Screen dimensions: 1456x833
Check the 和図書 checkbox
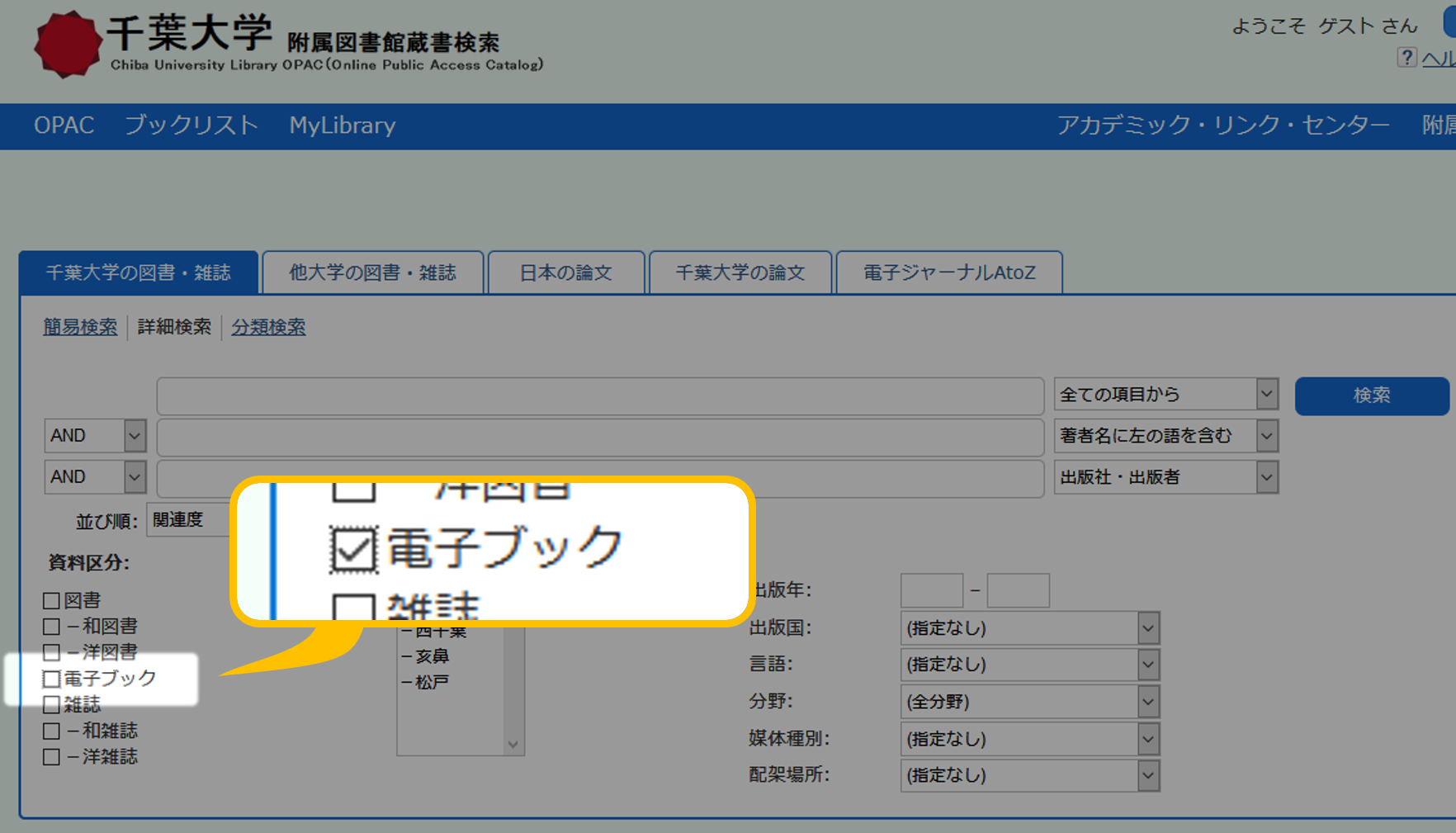coord(51,627)
